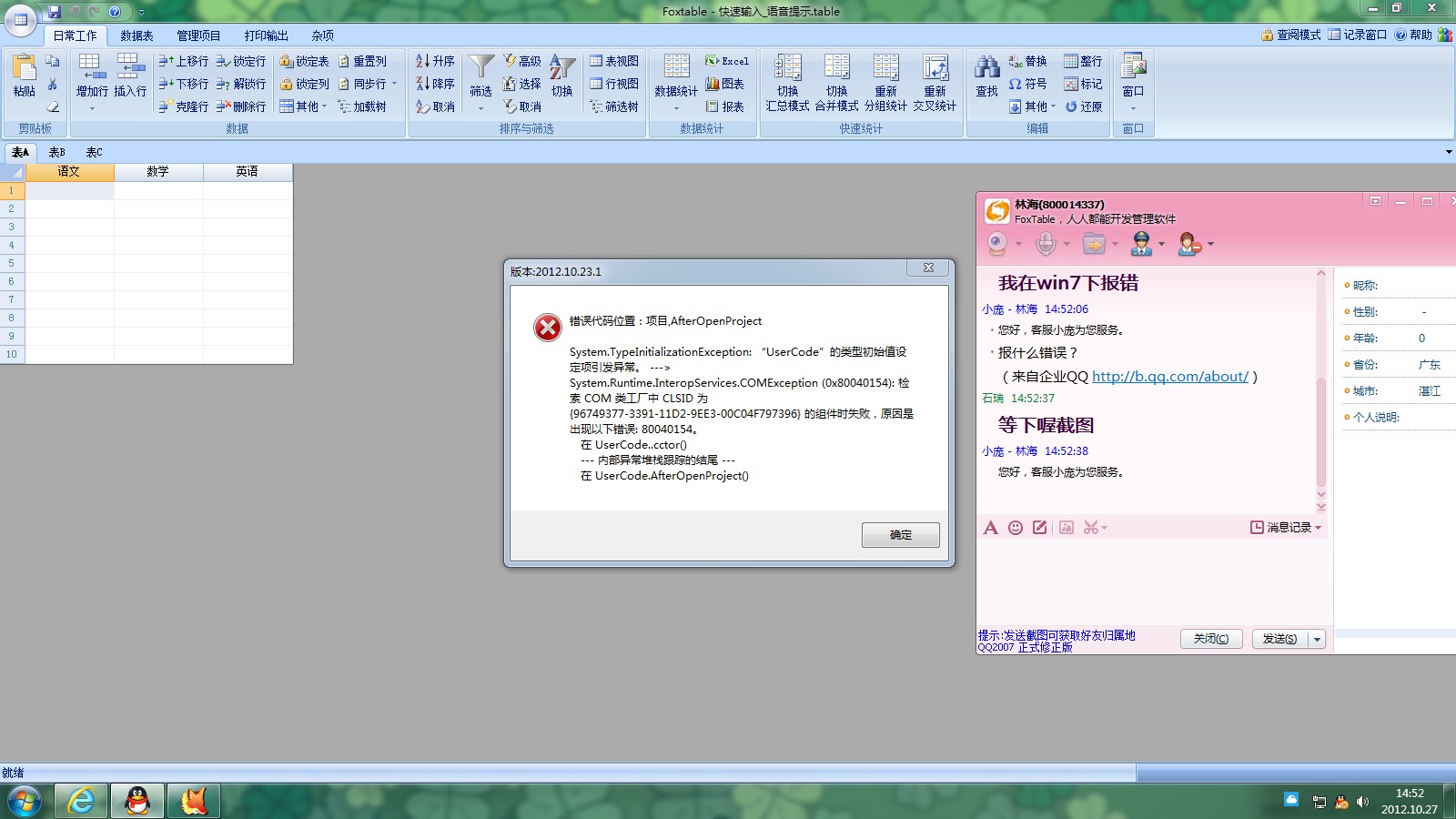Viewport: 1456px width, 819px height.
Task: Open the 打印输出 ribbon tab
Action: pos(266,35)
